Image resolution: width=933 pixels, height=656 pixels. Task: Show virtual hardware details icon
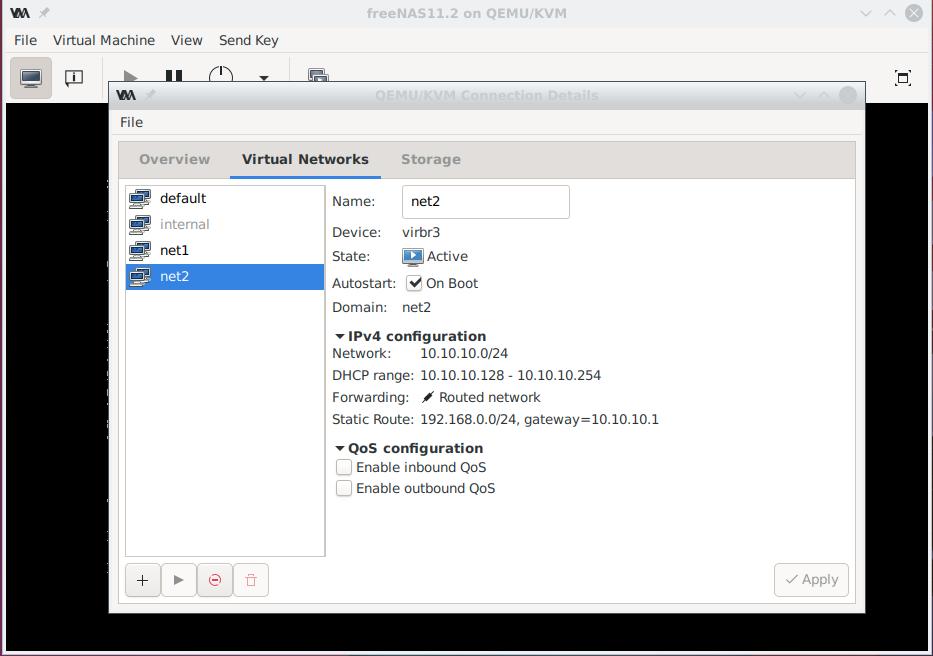click(74, 78)
